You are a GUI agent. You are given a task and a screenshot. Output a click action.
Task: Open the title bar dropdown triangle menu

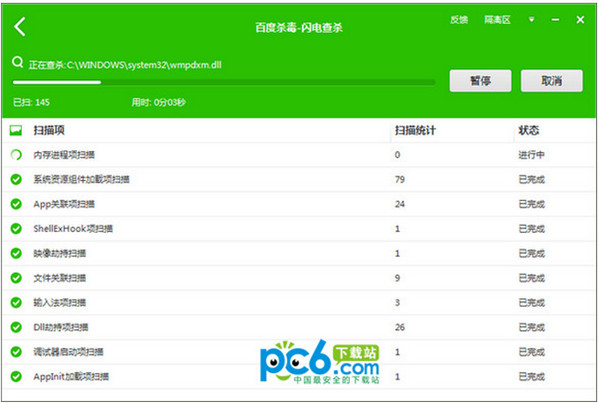531,19
